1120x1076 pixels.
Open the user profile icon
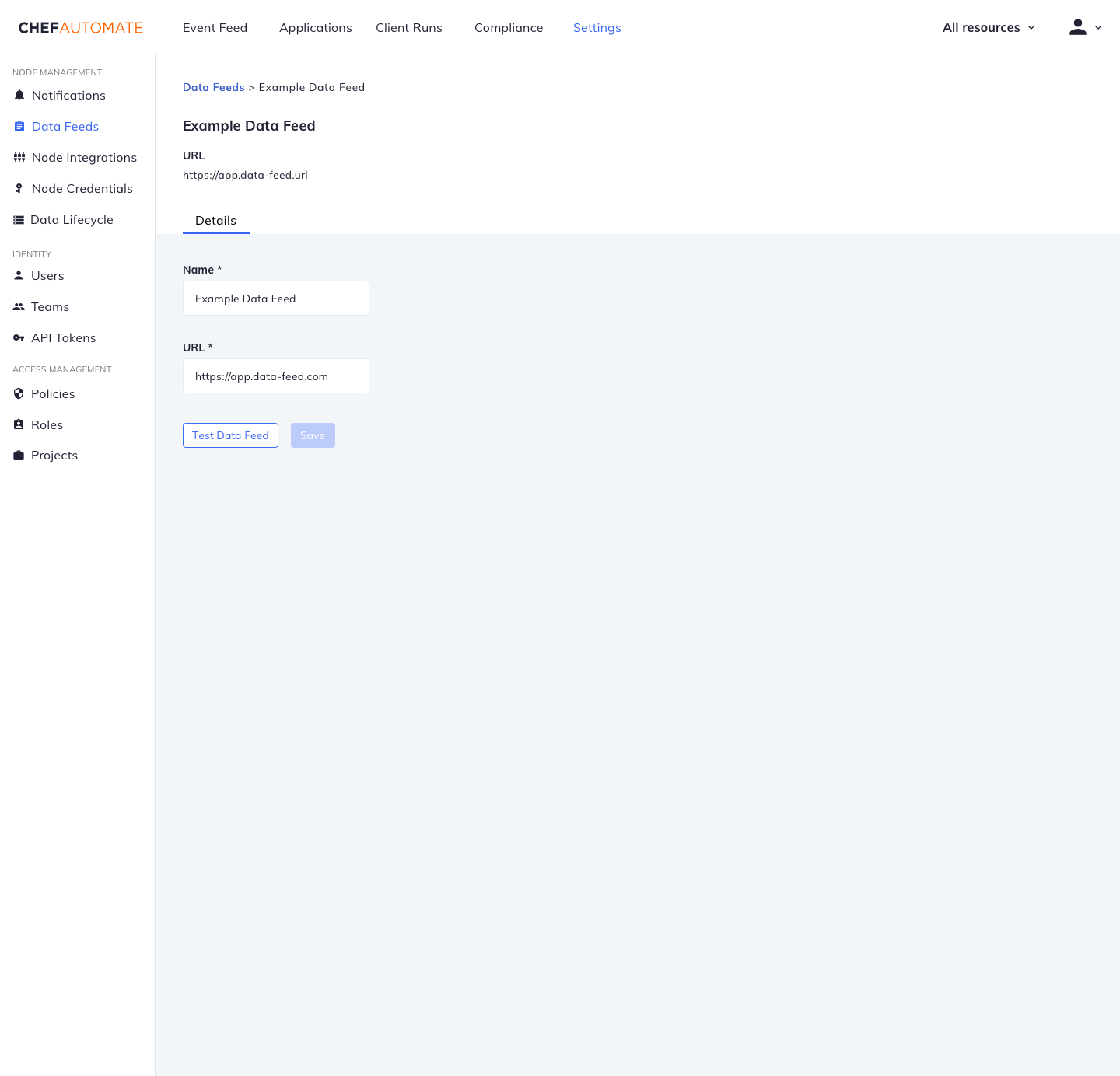(1077, 26)
